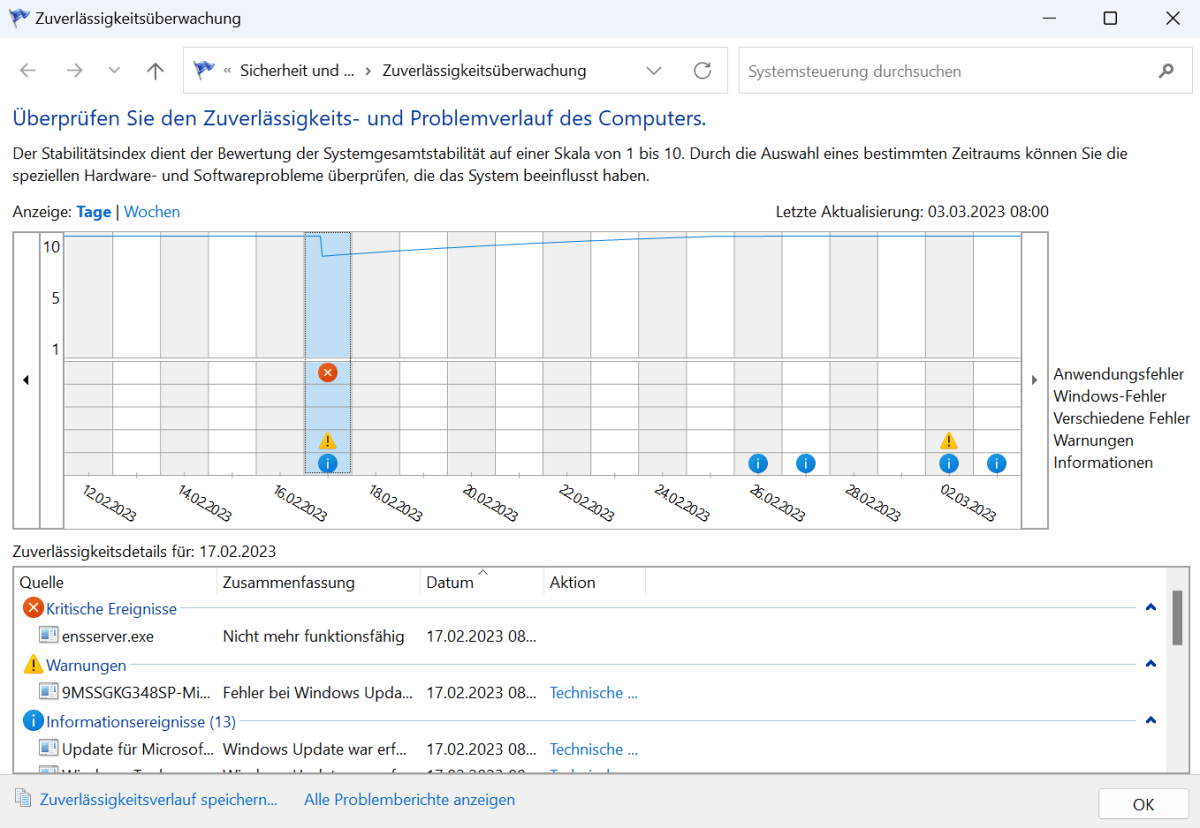The image size is (1200, 828).
Task: Click the red critical error icon on 17.02.2023
Action: 327,372
